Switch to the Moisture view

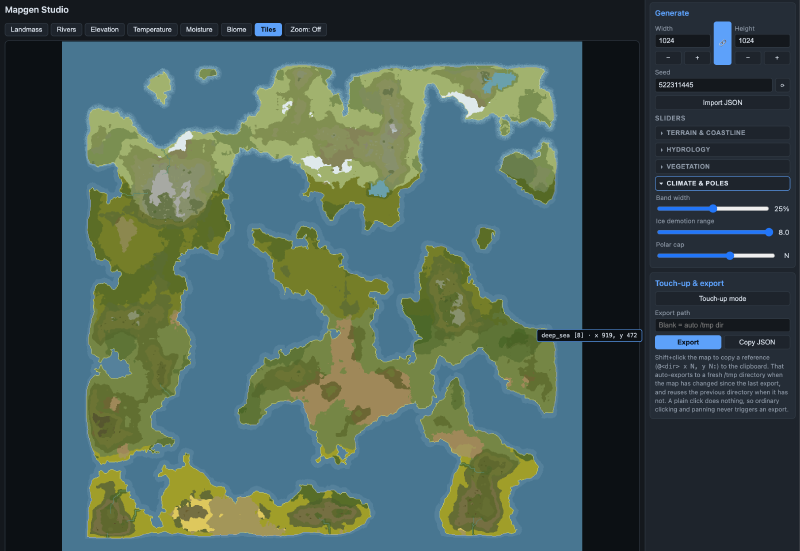pos(199,30)
